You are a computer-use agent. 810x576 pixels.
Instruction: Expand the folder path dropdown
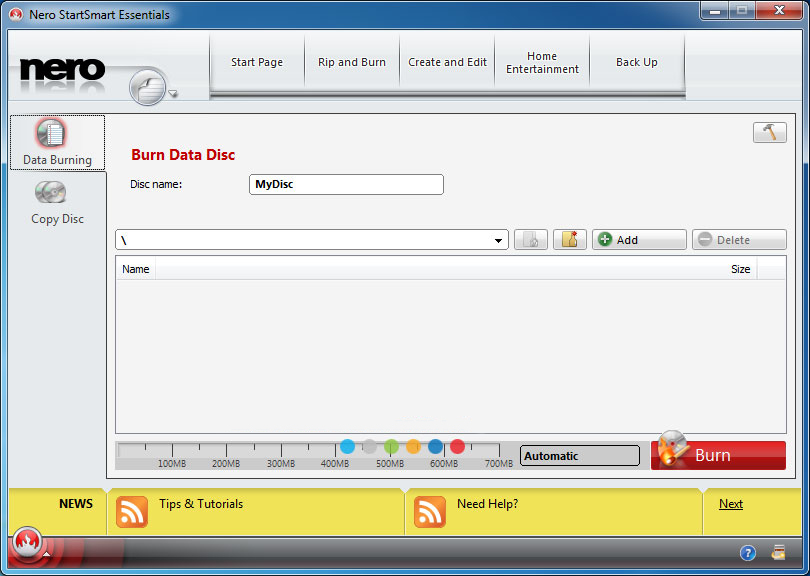point(499,241)
